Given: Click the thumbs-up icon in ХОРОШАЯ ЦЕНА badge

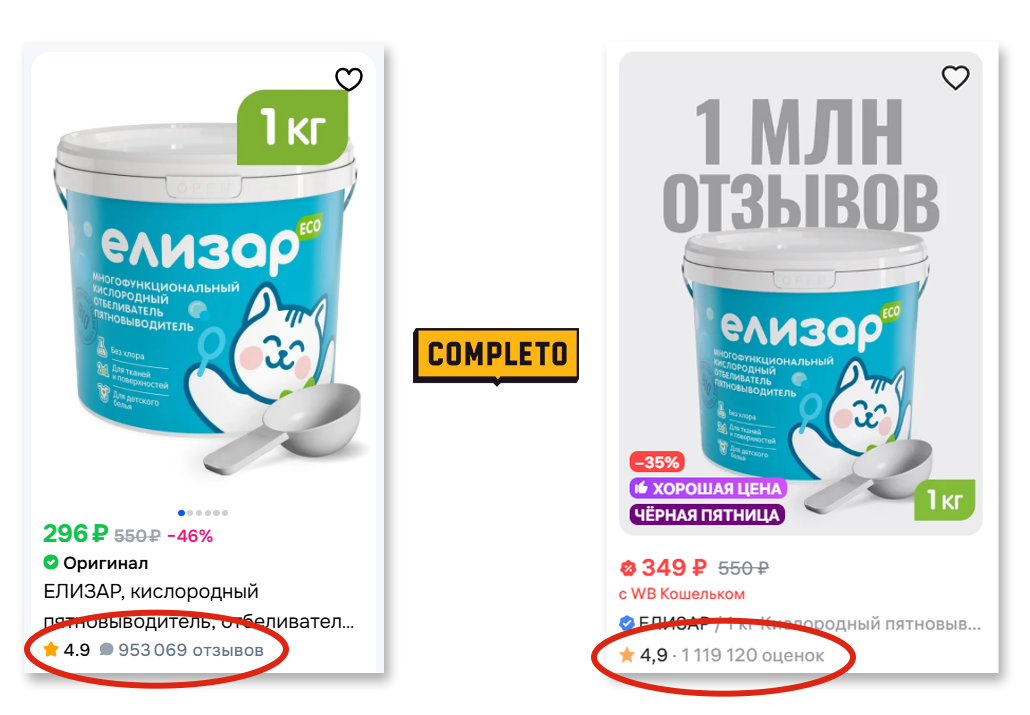Looking at the screenshot, I should point(641,488).
